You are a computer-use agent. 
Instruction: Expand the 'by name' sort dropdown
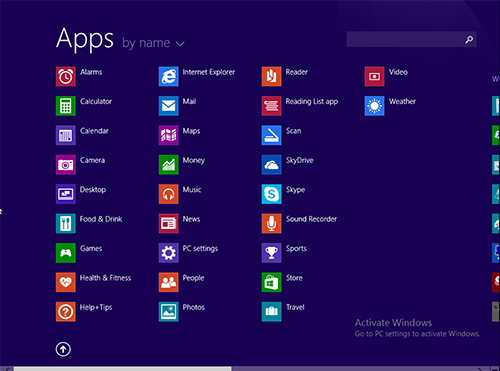[x=153, y=43]
